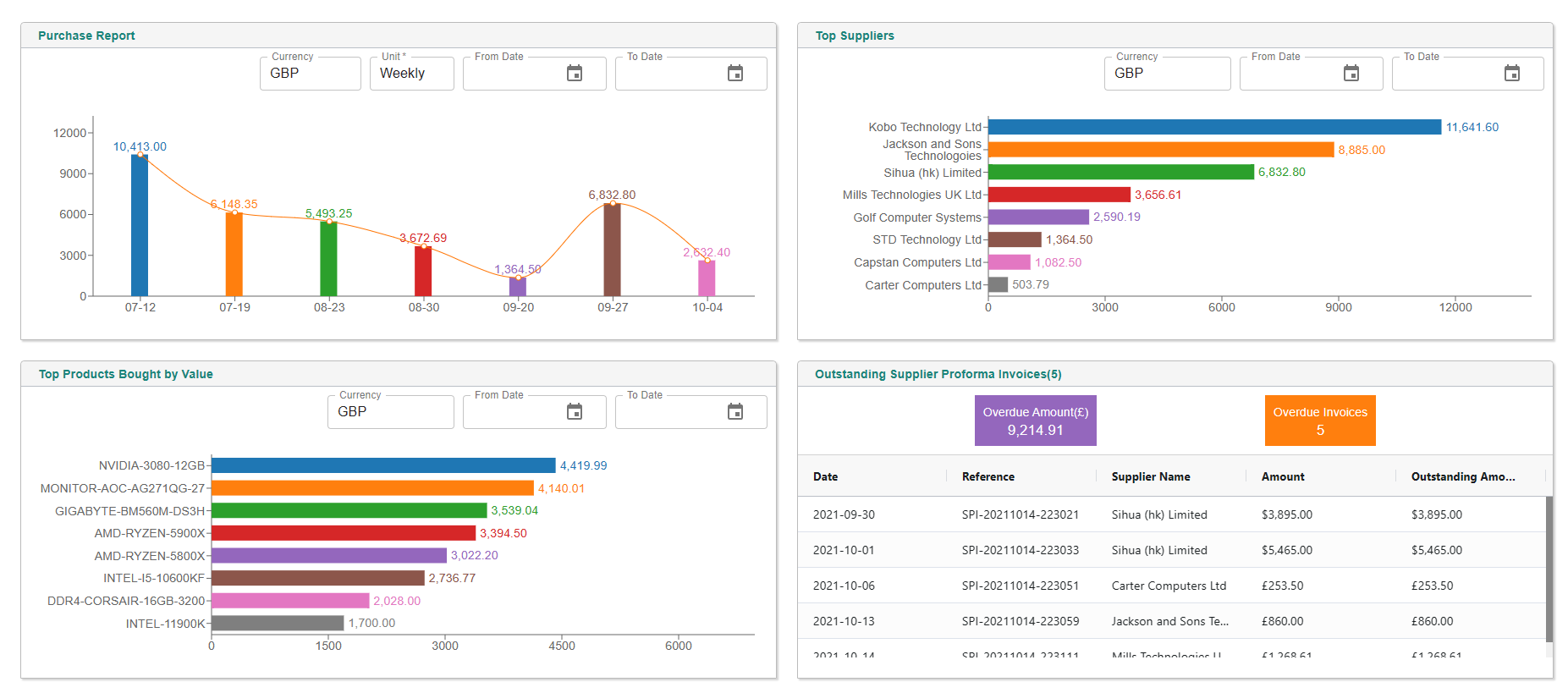Sort table by Supplier Name header

click(1150, 477)
